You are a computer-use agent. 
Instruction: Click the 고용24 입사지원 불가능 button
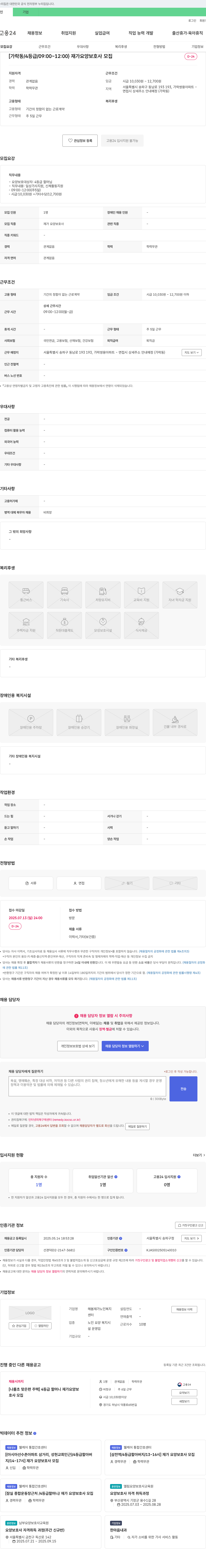[122, 141]
